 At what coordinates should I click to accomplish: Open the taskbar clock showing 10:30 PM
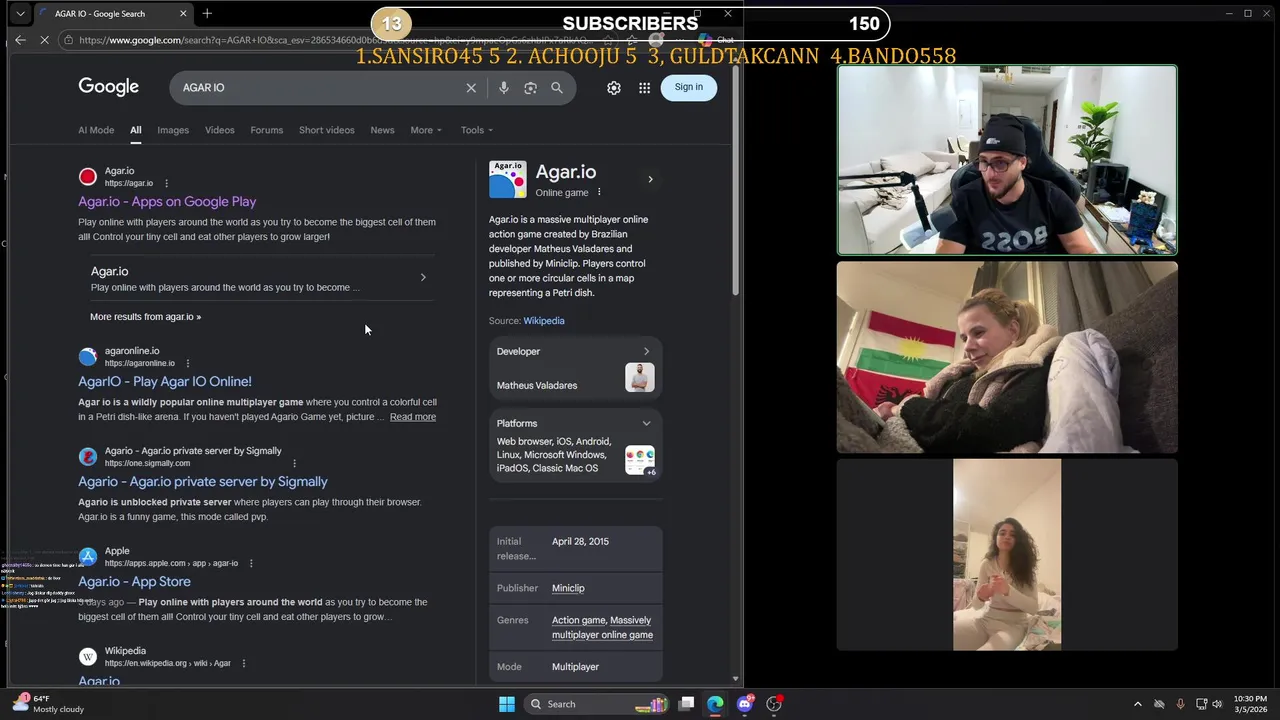pos(1250,704)
